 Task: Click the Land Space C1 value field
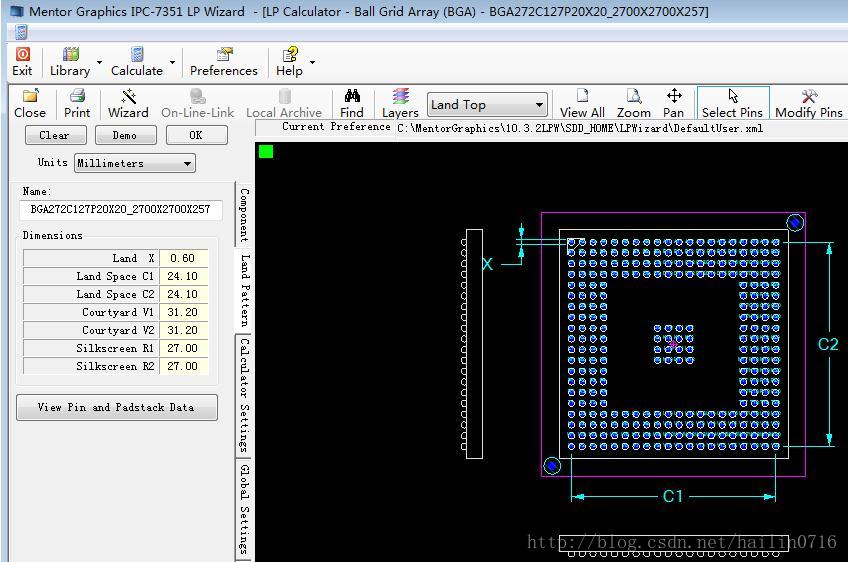pyautogui.click(x=183, y=276)
